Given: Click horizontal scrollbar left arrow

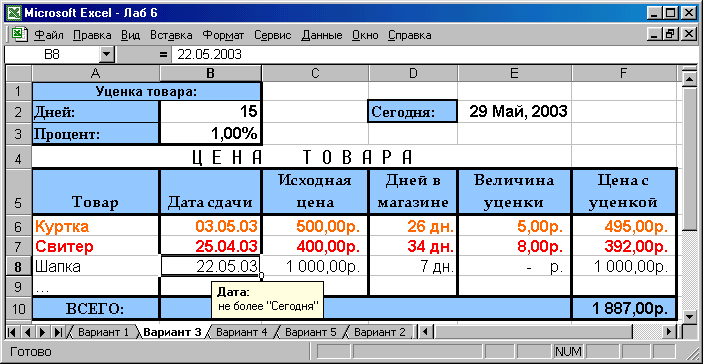Looking at the screenshot, I should (426, 333).
